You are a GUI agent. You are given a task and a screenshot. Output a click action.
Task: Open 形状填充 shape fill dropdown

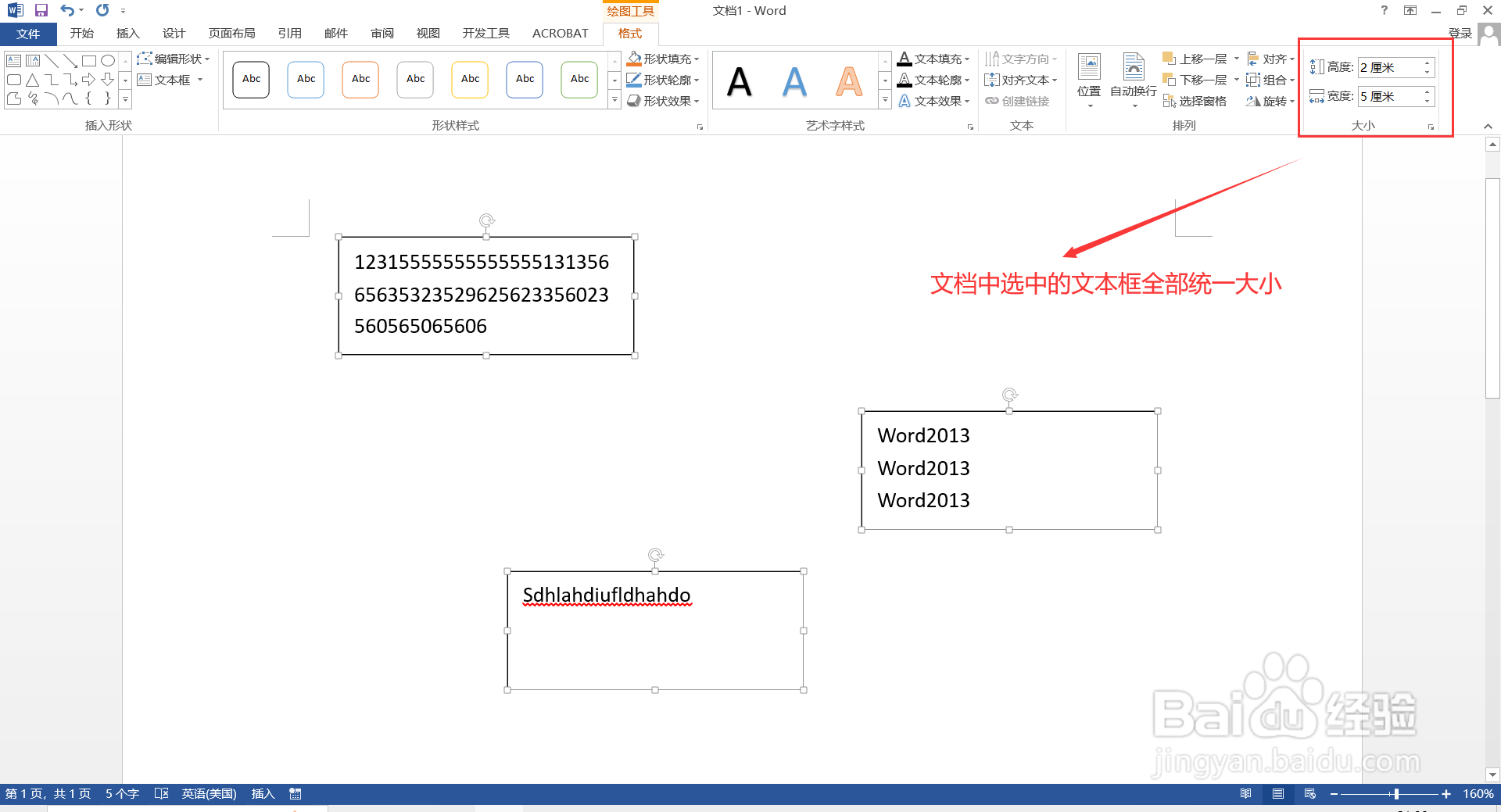point(663,59)
